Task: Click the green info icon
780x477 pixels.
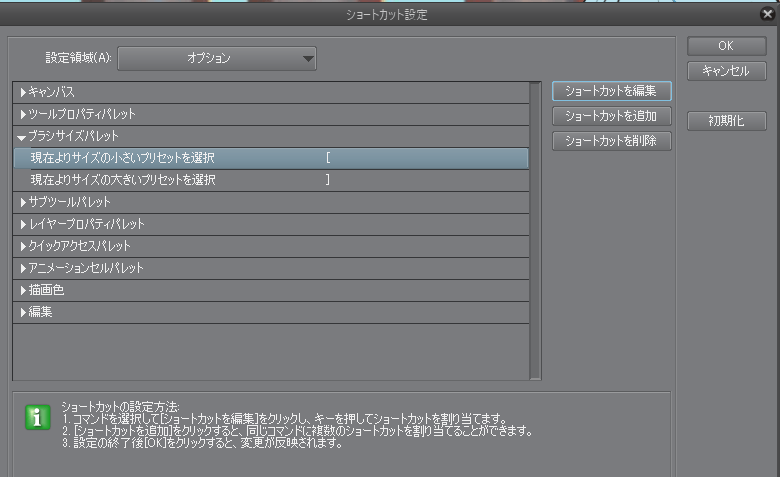Action: click(x=38, y=417)
